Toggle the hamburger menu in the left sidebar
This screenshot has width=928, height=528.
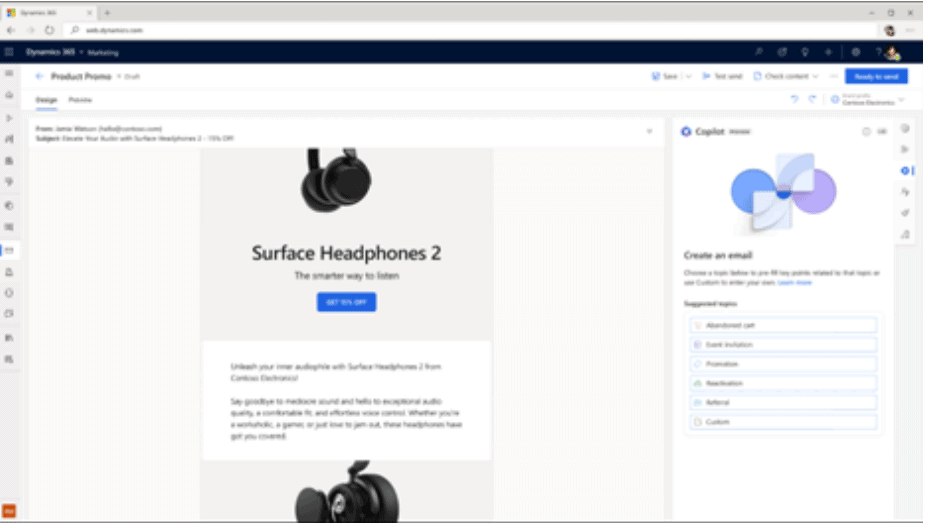click(x=9, y=74)
